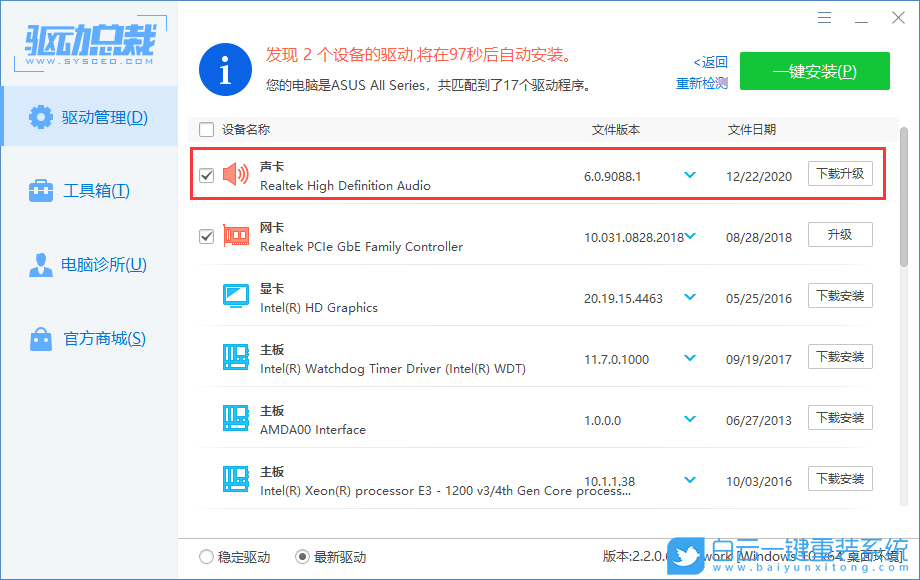
Task: Click the 下载升级 button for the sound card
Action: 840,173
